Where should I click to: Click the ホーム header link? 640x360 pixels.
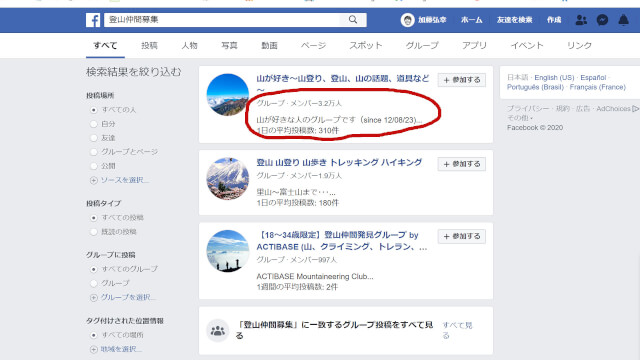[x=471, y=20]
